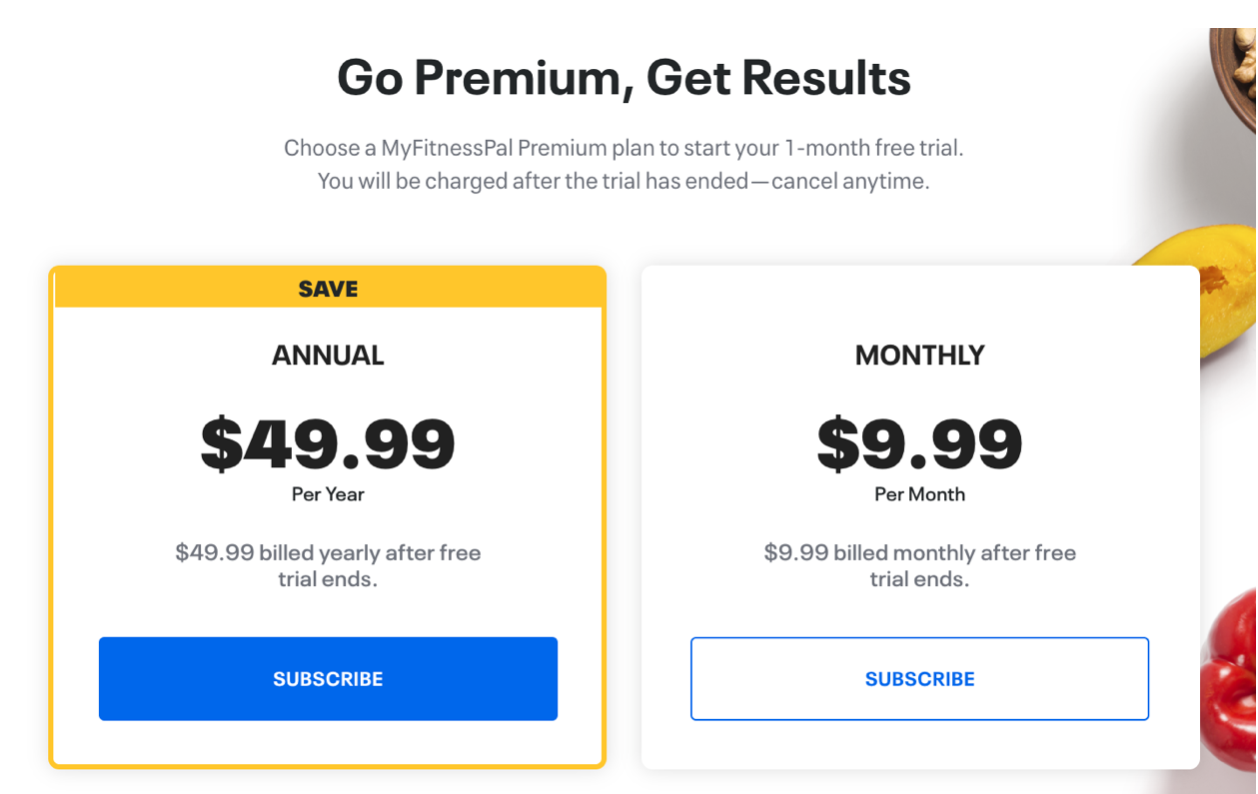Click the '$9.99 billed monthly' description text
This screenshot has height=794, width=1258.
pos(920,566)
